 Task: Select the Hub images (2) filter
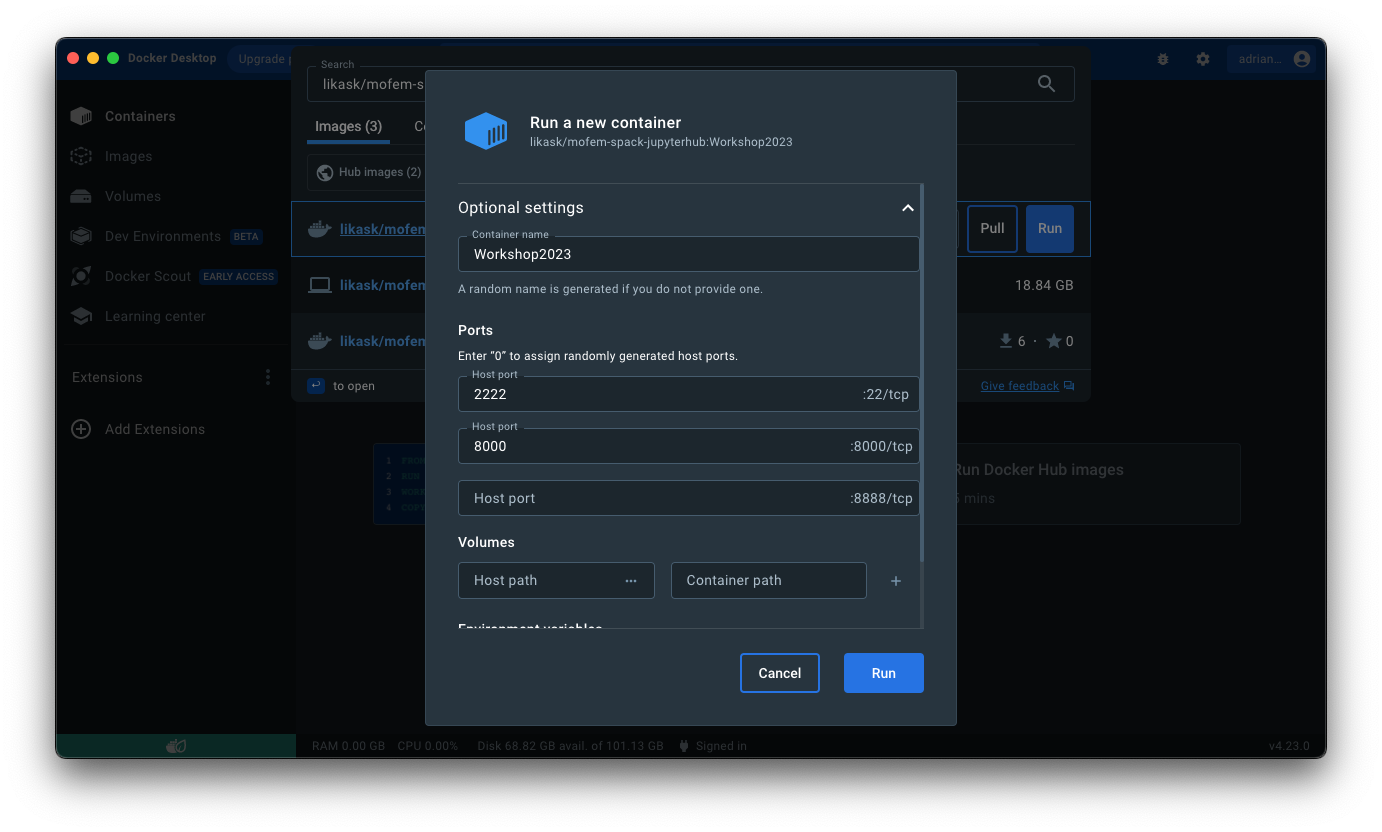(x=371, y=172)
